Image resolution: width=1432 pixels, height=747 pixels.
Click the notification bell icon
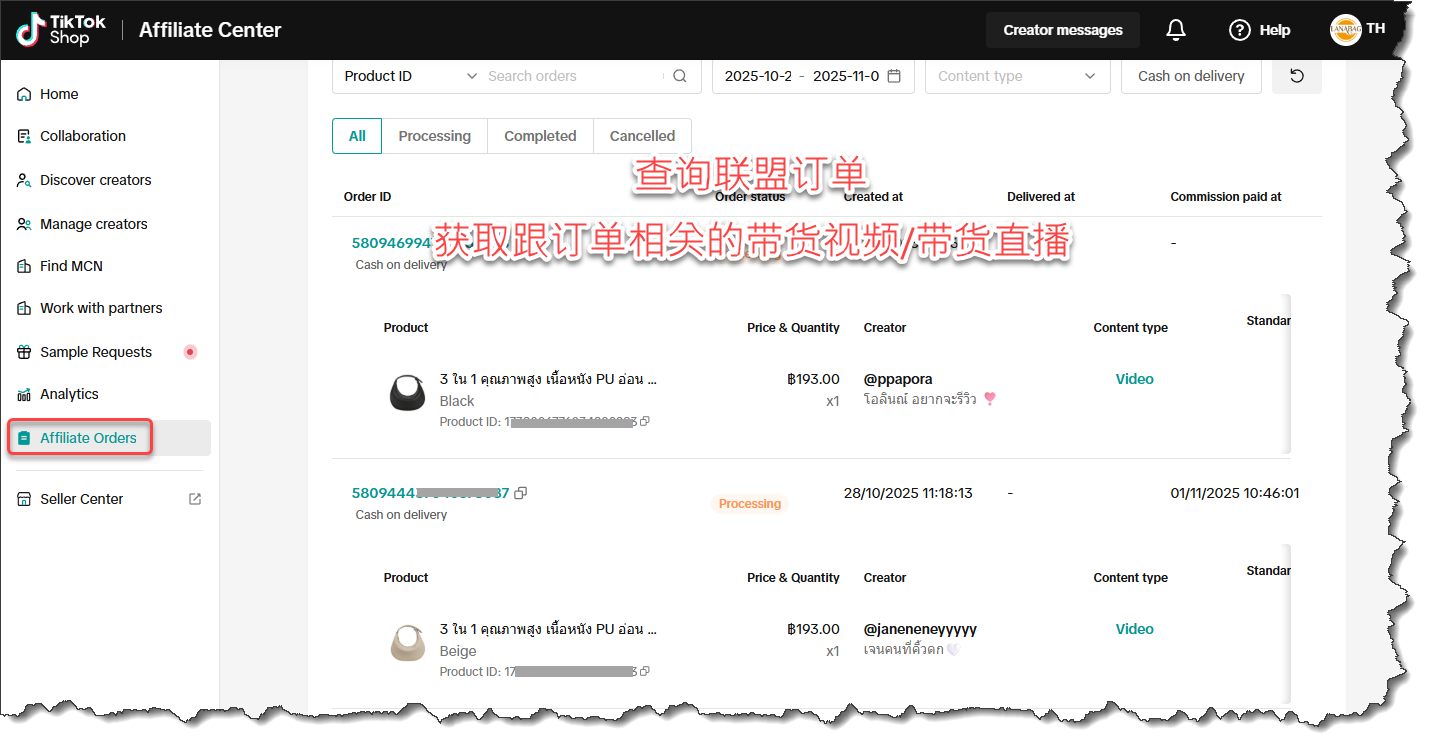(x=1176, y=30)
